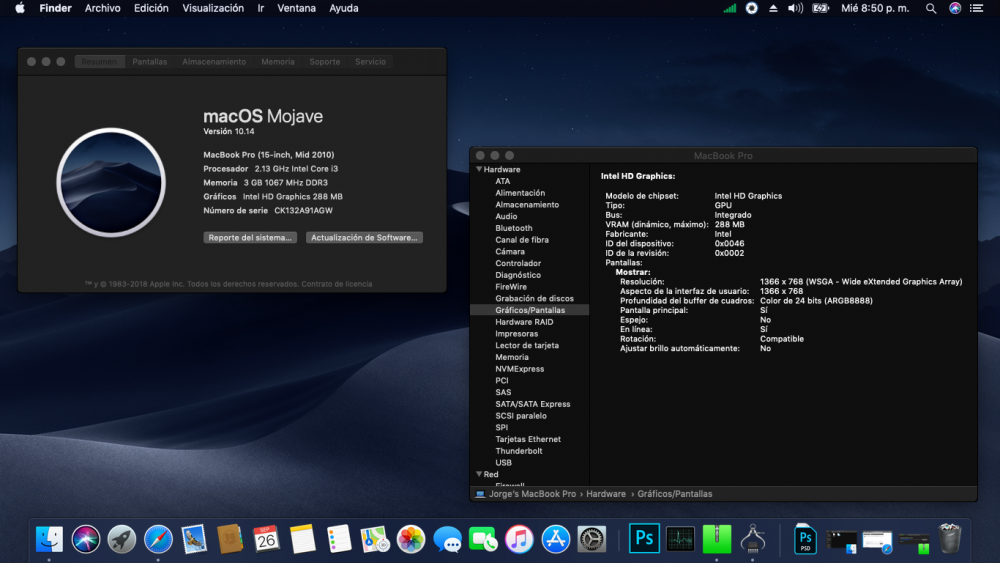Select Thunderbolt in the sidebar
Viewport: 1000px width, 563px height.
click(x=519, y=451)
